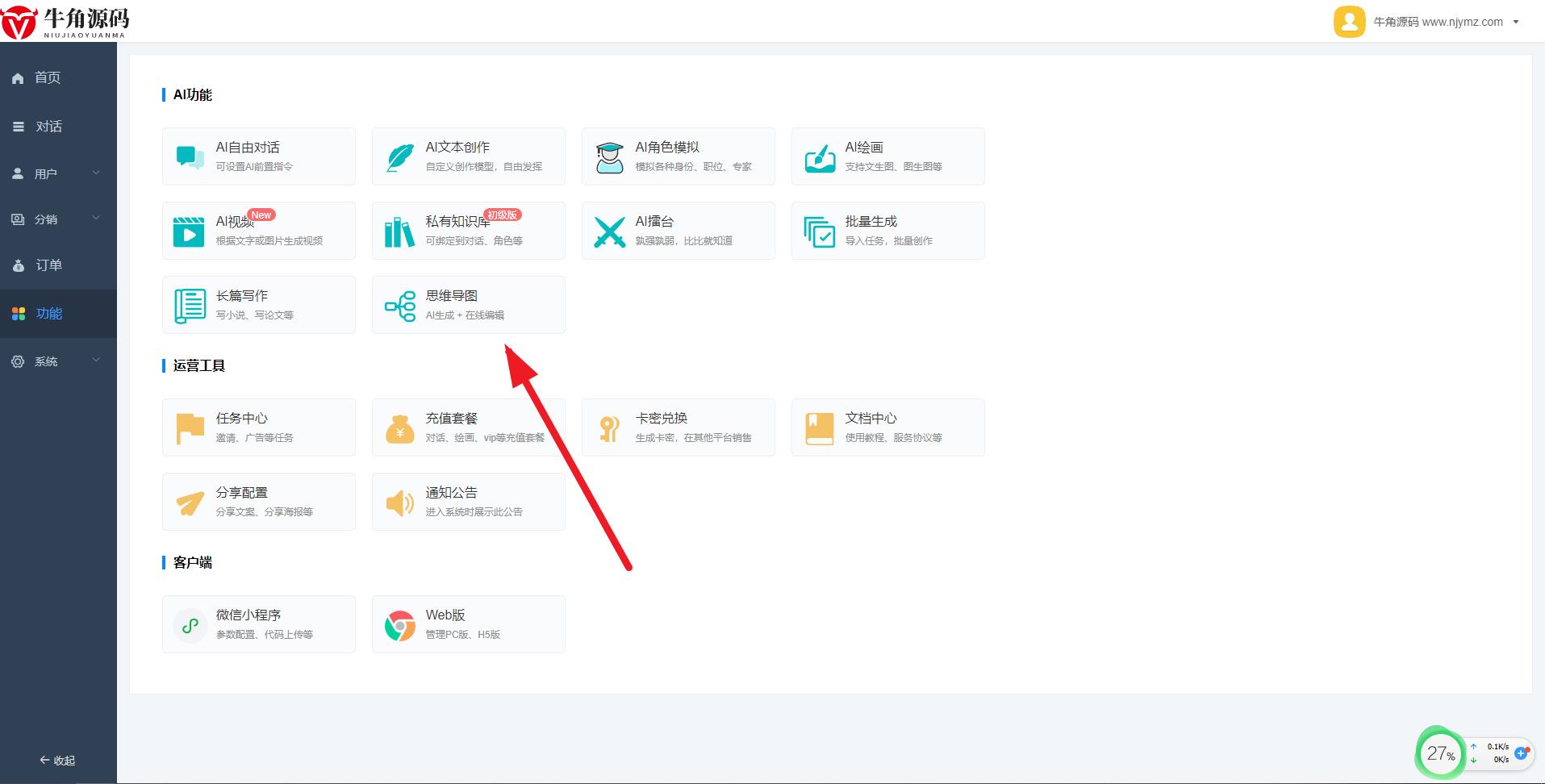The height and width of the screenshot is (784, 1545).
Task: Select 功能 in the sidebar
Action: coord(58,314)
